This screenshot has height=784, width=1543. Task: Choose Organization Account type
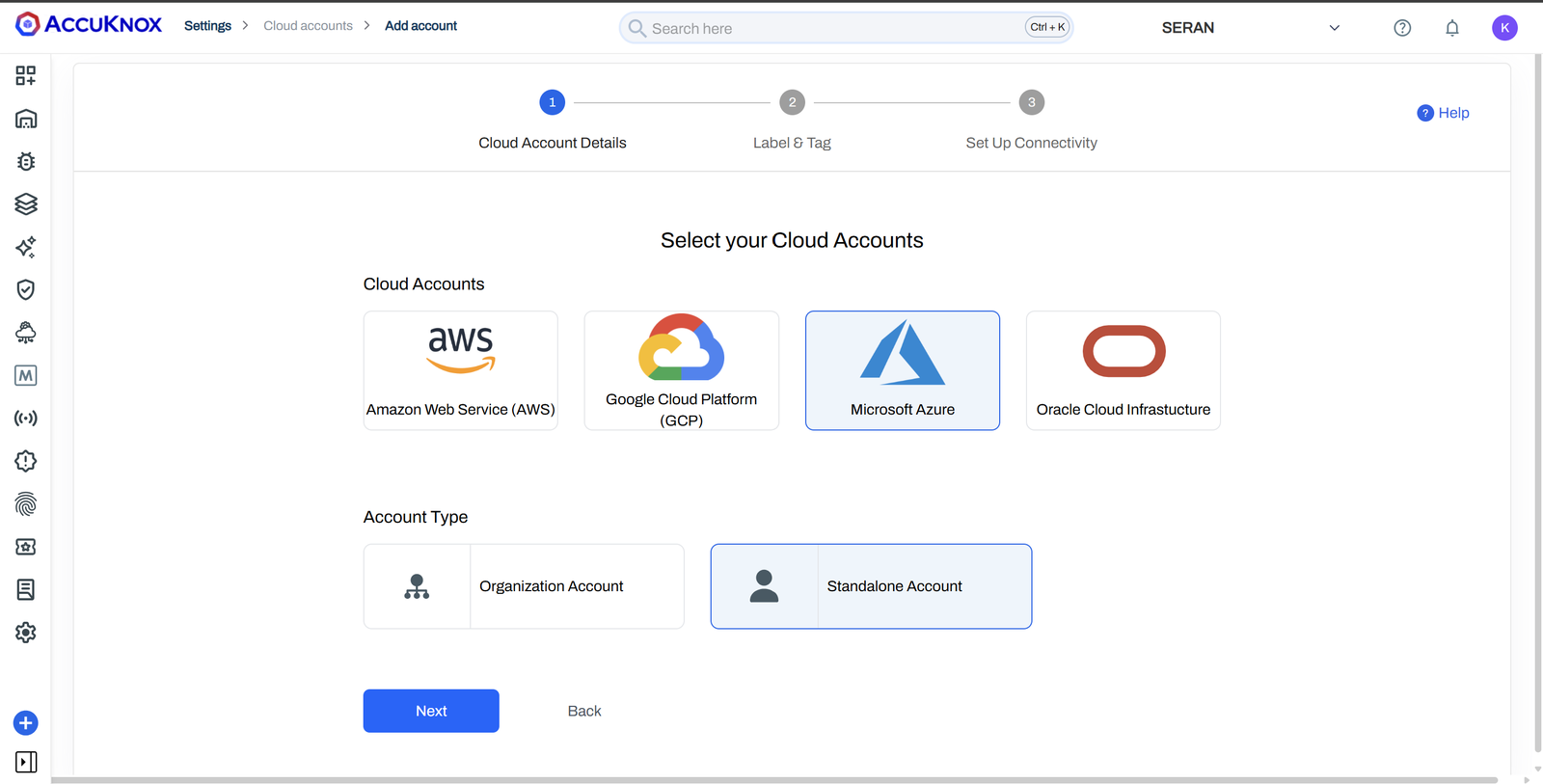tap(524, 586)
